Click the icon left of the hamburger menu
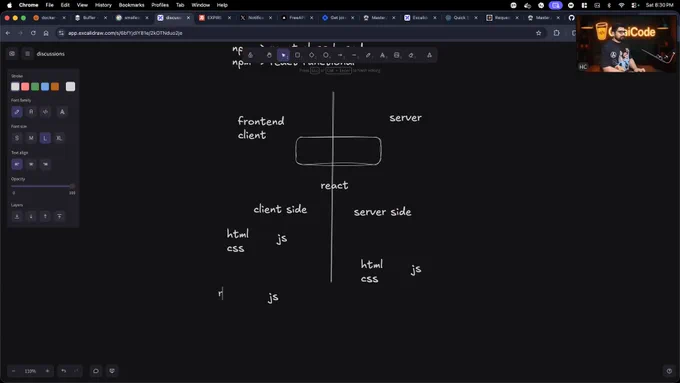 [x=12, y=54]
